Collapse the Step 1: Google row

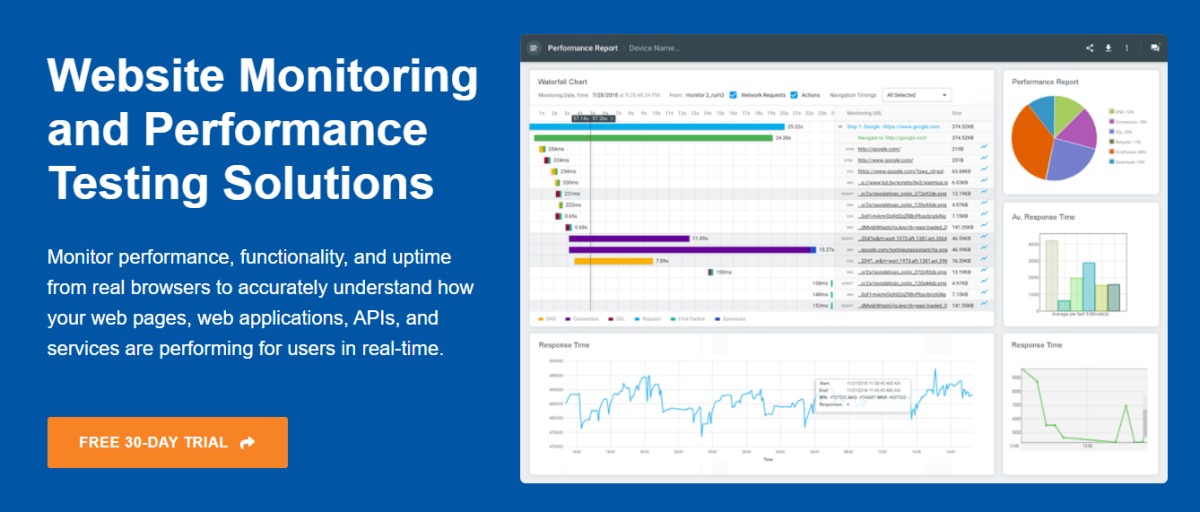[x=840, y=127]
